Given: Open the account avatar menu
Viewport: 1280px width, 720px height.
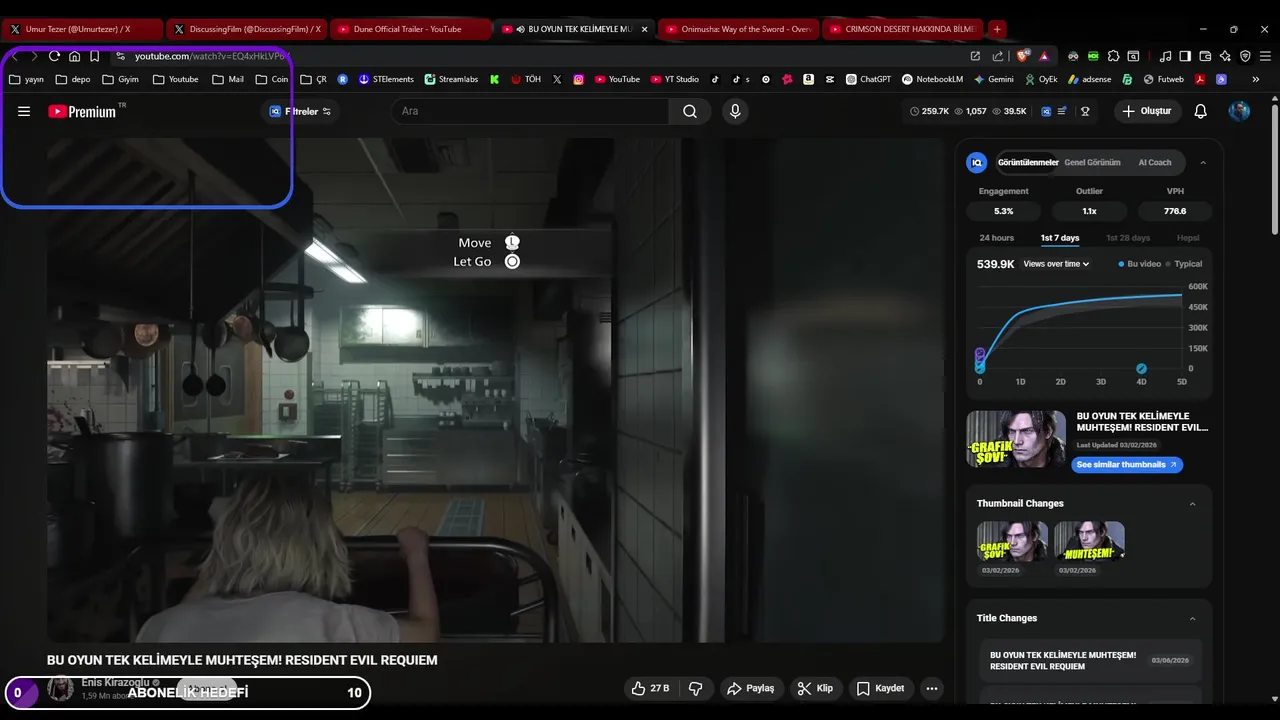Looking at the screenshot, I should 1239,111.
